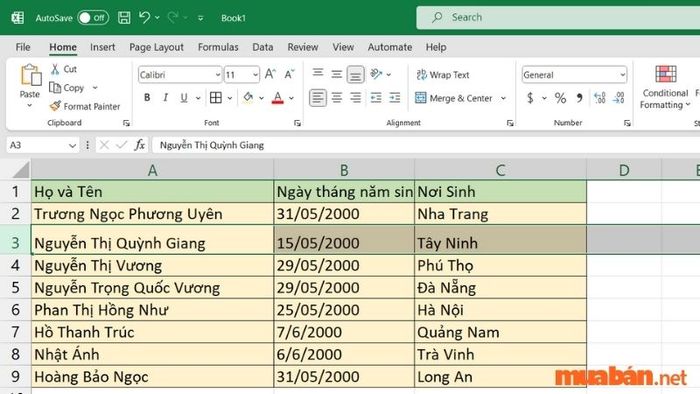
Task: Switch to the Review tab
Action: point(303,47)
